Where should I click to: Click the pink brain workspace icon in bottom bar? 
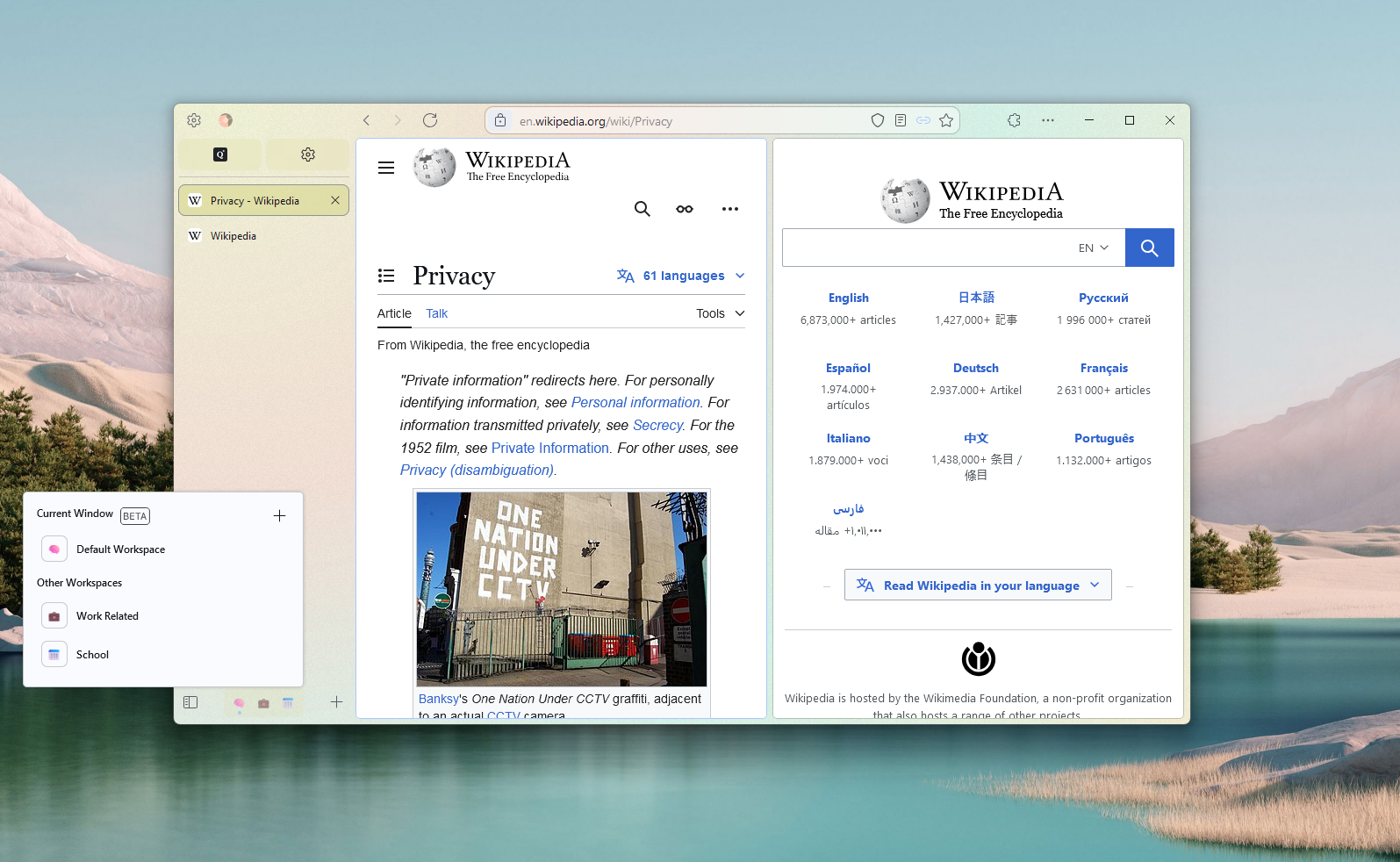coord(239,703)
